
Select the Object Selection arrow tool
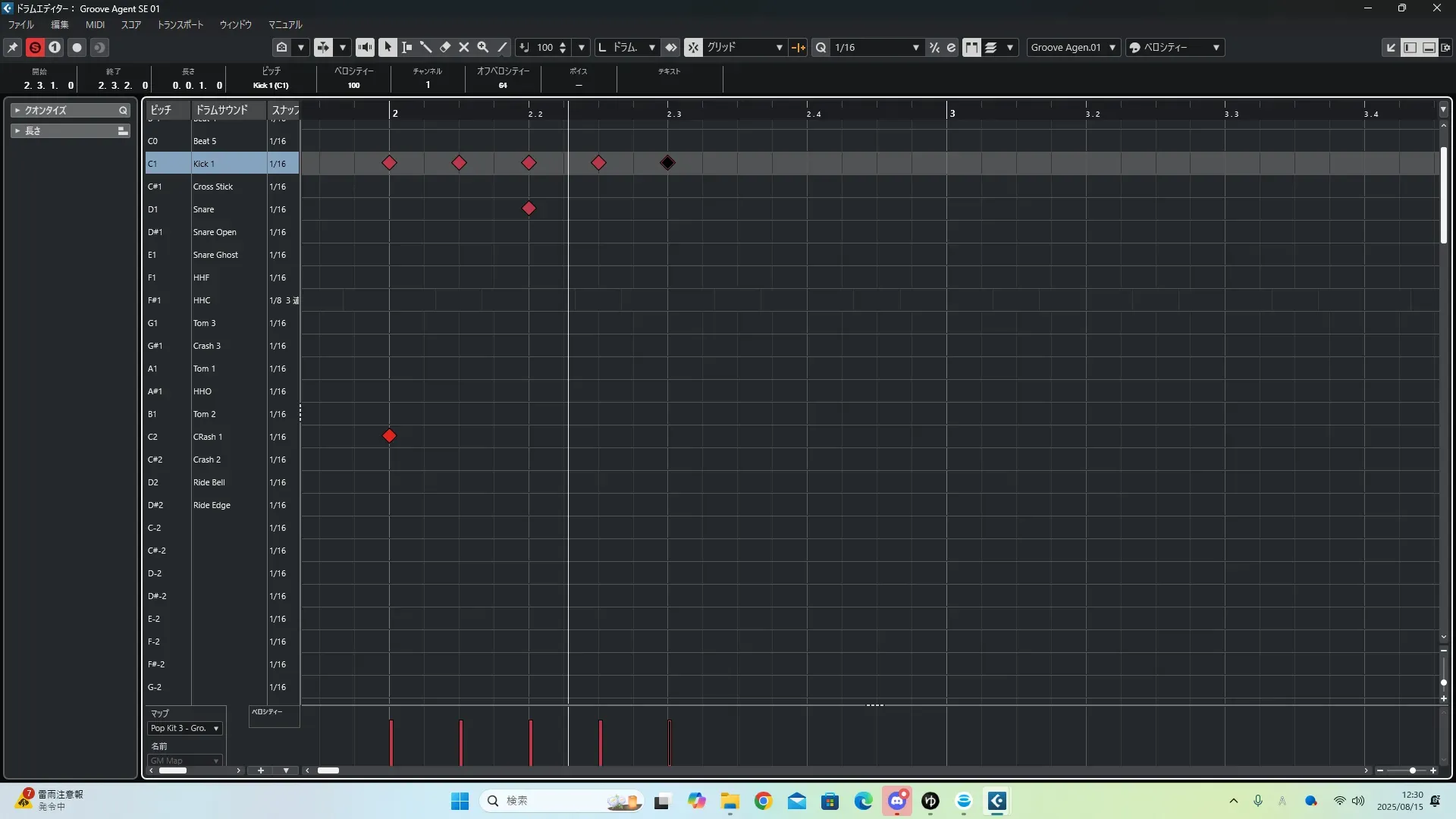(388, 47)
